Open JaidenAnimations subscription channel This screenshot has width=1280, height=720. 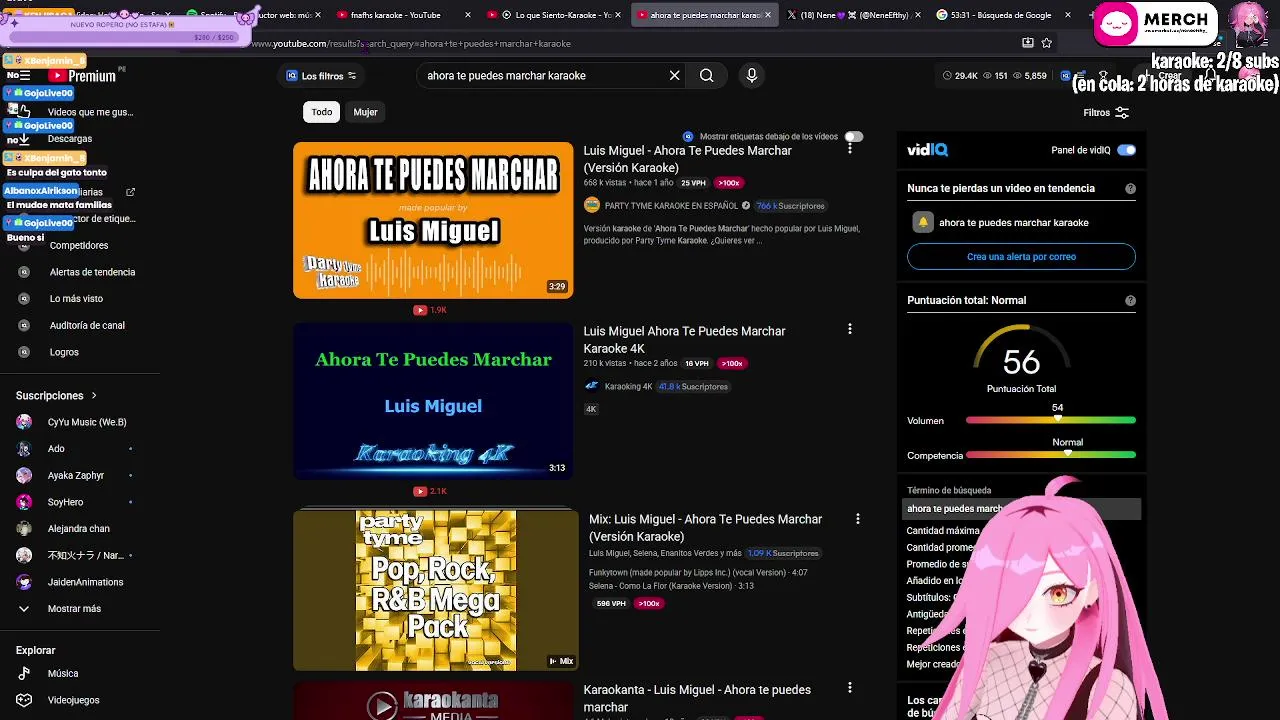pyautogui.click(x=86, y=582)
